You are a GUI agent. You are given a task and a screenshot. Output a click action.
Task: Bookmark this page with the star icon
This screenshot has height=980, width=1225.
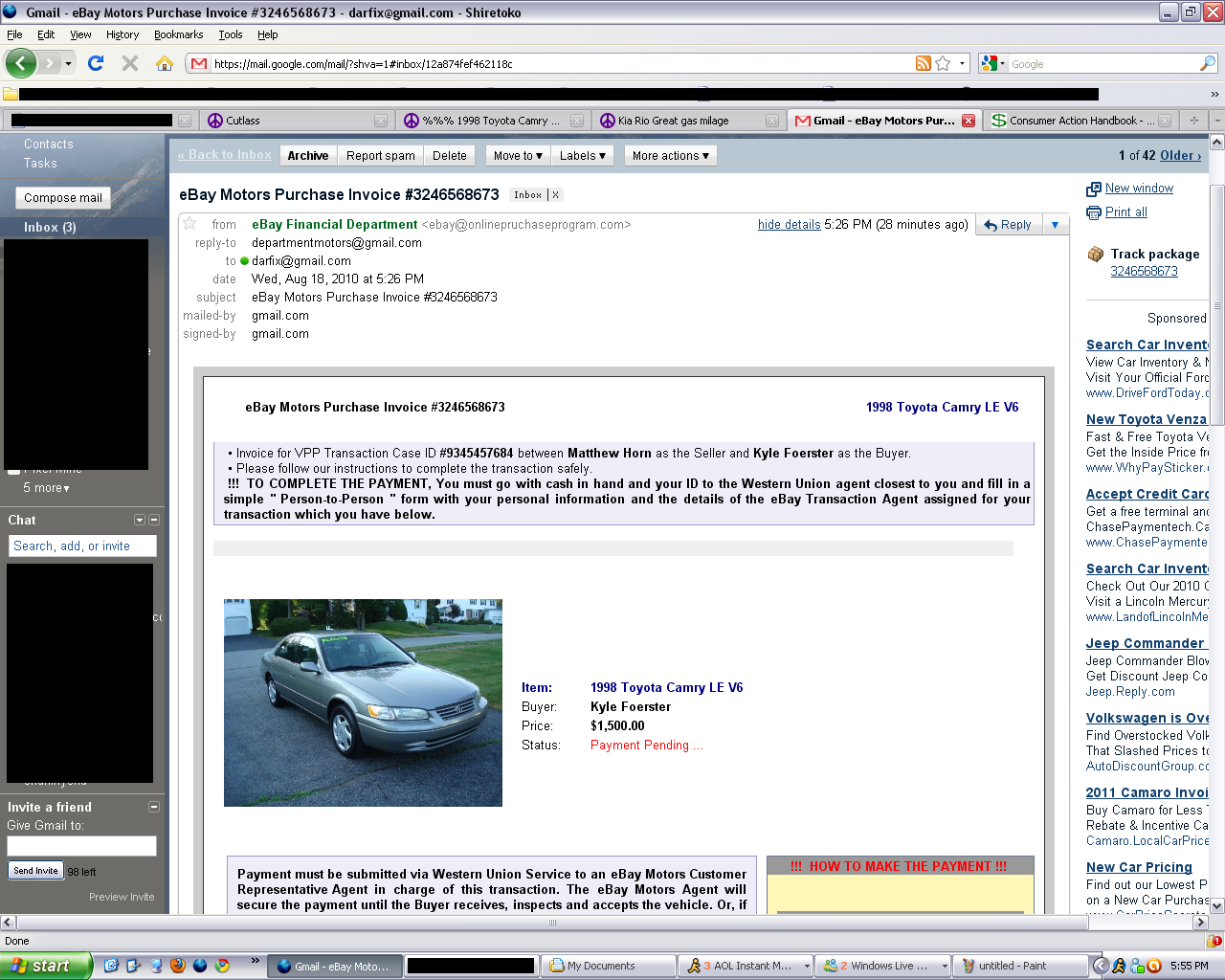944,63
